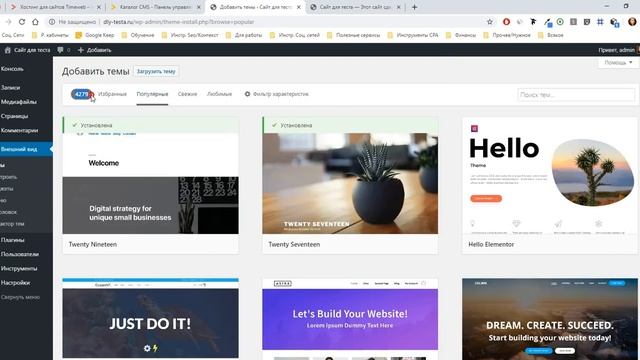Click the 4279 themes count badge
The width and height of the screenshot is (640, 360).
click(x=81, y=94)
